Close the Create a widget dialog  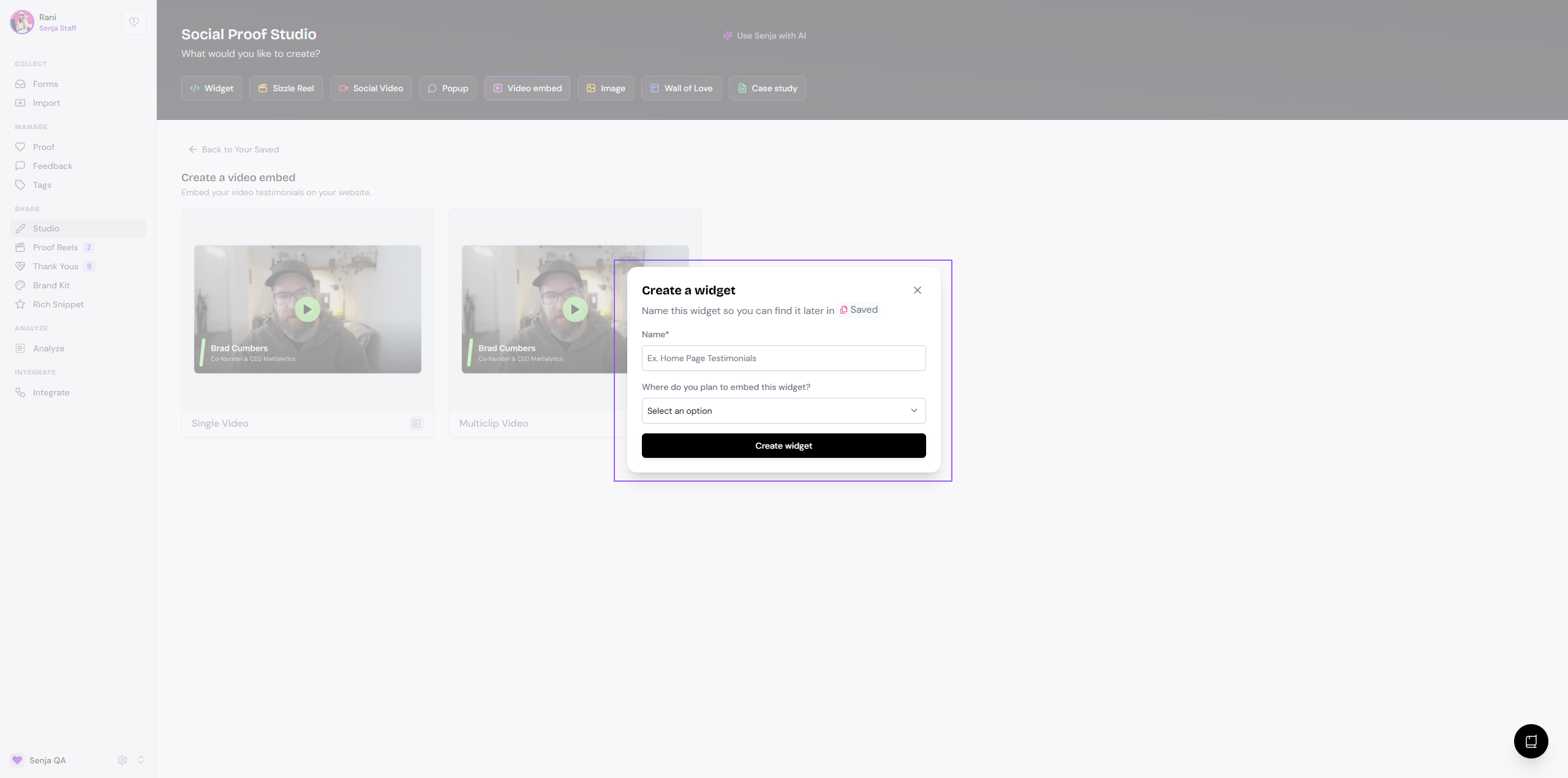click(x=917, y=290)
